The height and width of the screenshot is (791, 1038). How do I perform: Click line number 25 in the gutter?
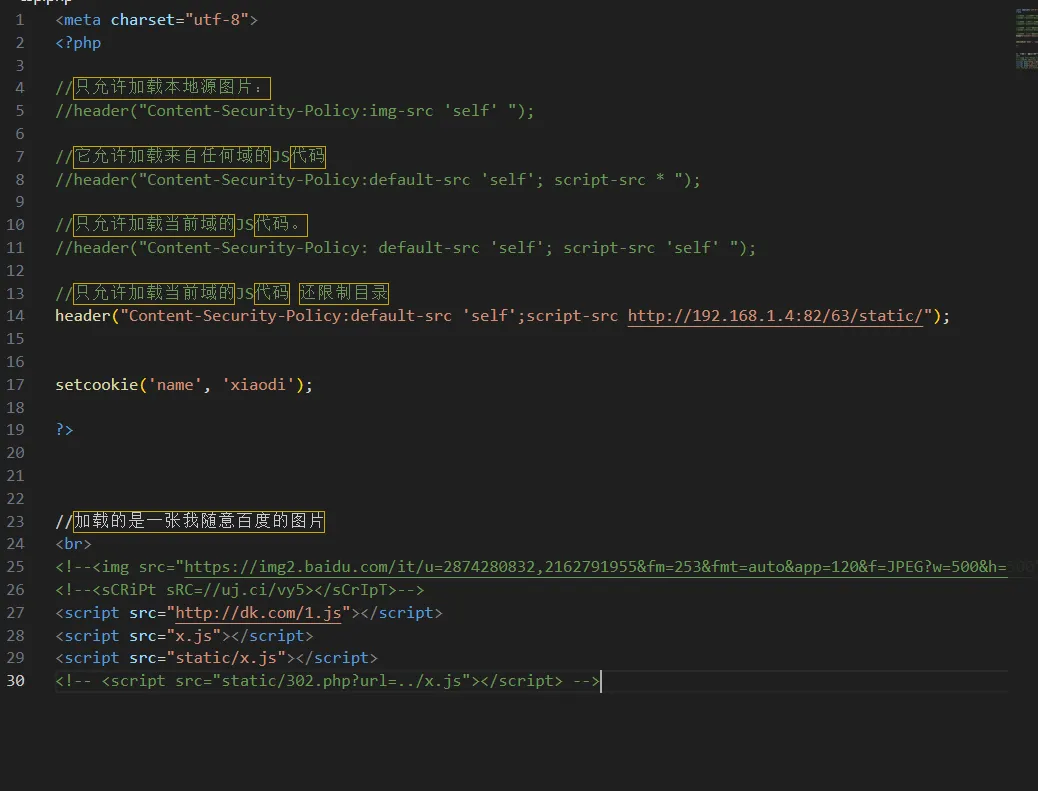pos(16,567)
